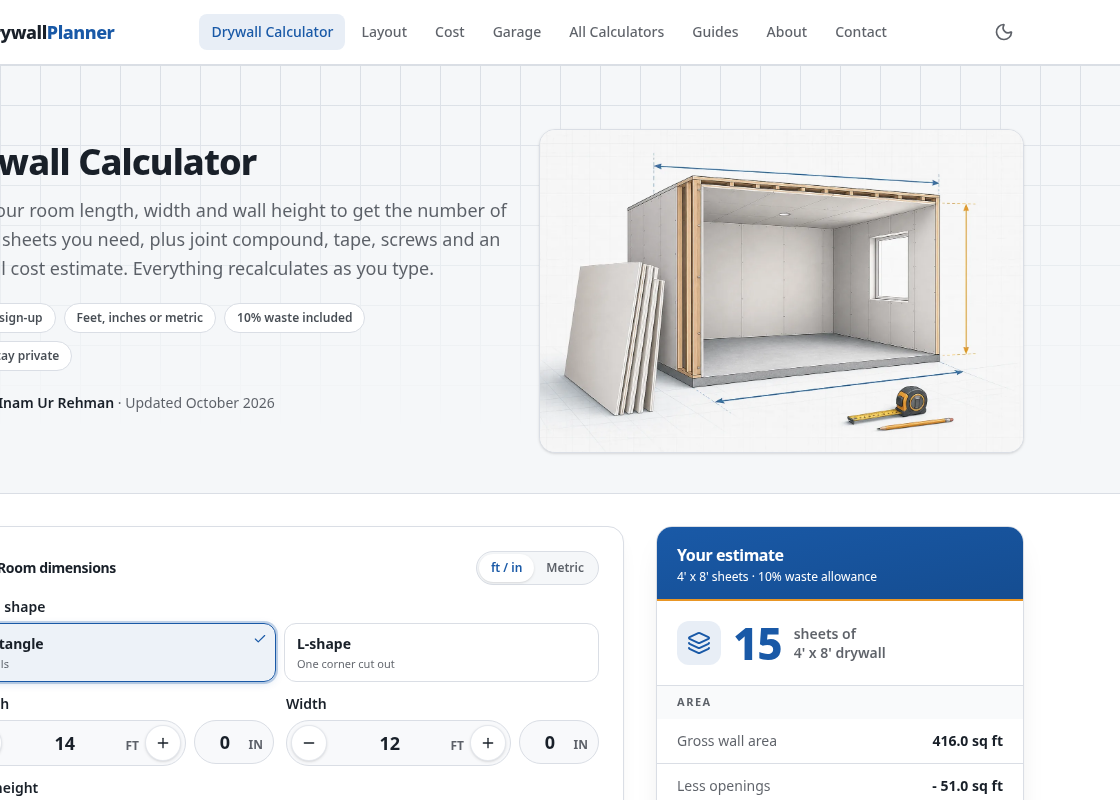Click the 'Gross wall area' label
The width and height of the screenshot is (1120, 800).
pos(726,741)
